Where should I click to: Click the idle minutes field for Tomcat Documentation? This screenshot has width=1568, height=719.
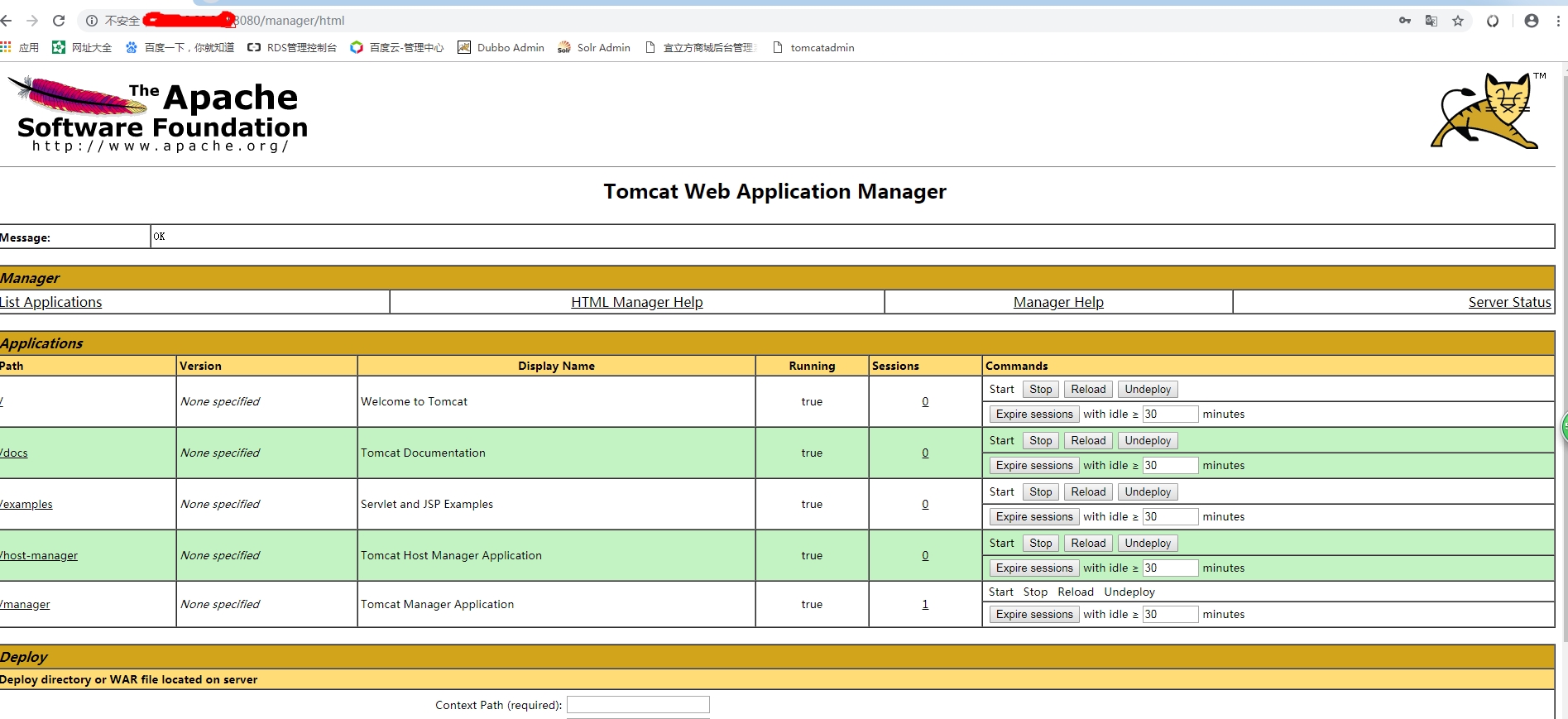point(1170,465)
